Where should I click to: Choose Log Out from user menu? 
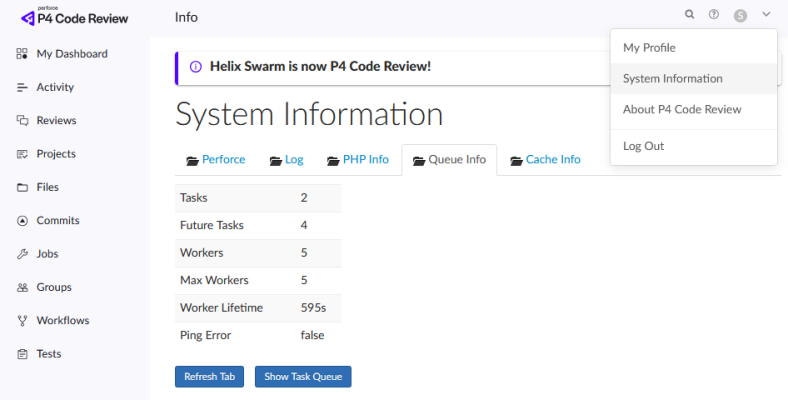[643, 146]
